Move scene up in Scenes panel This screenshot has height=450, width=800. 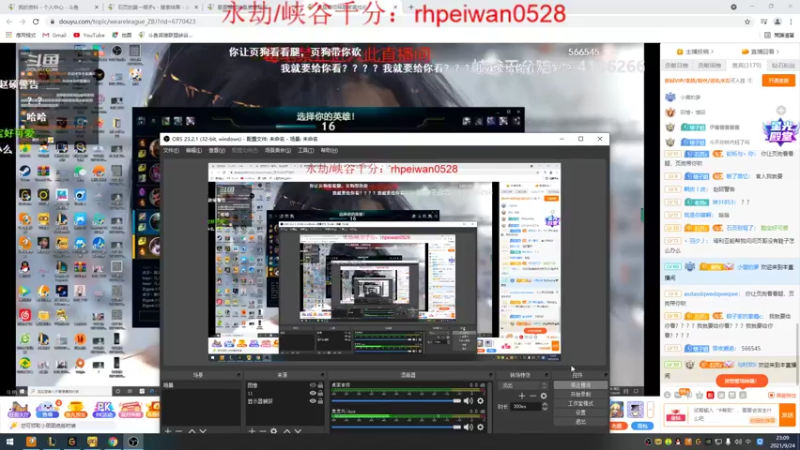(x=192, y=431)
